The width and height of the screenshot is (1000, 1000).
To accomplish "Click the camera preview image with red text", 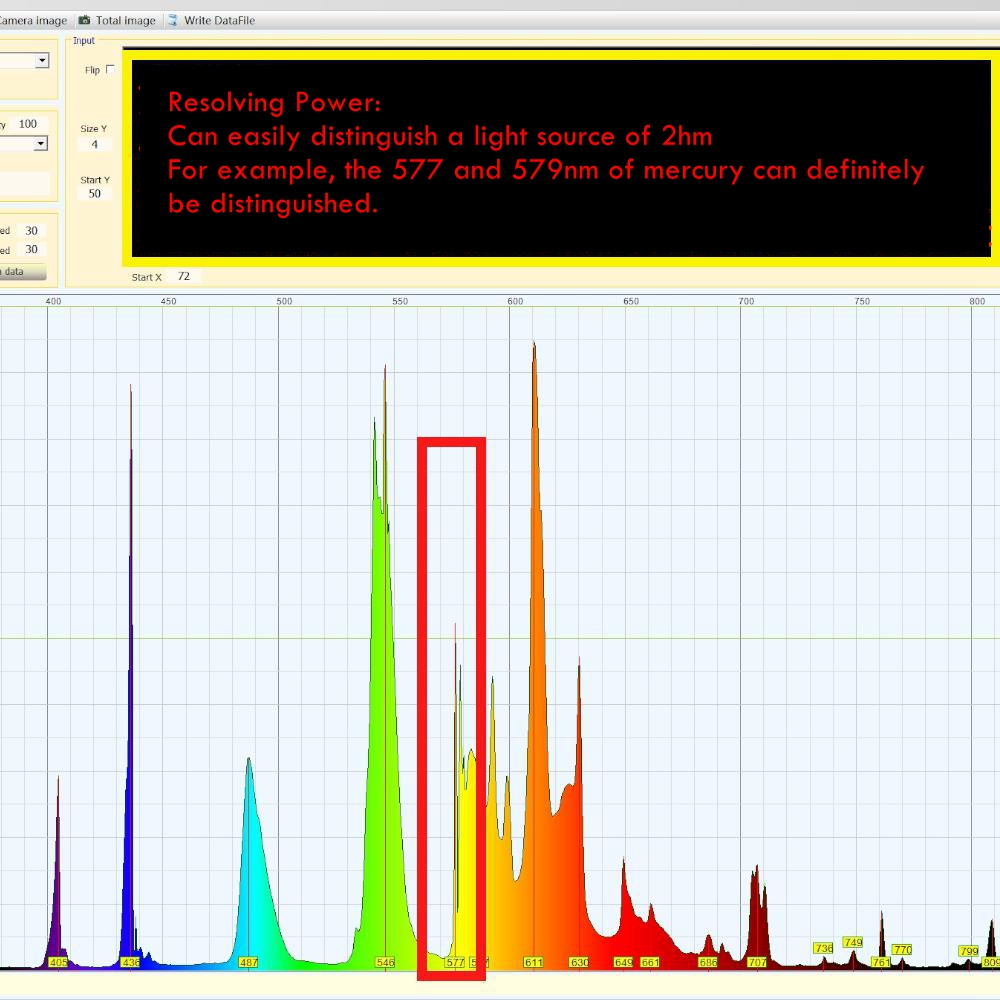I will (560, 157).
